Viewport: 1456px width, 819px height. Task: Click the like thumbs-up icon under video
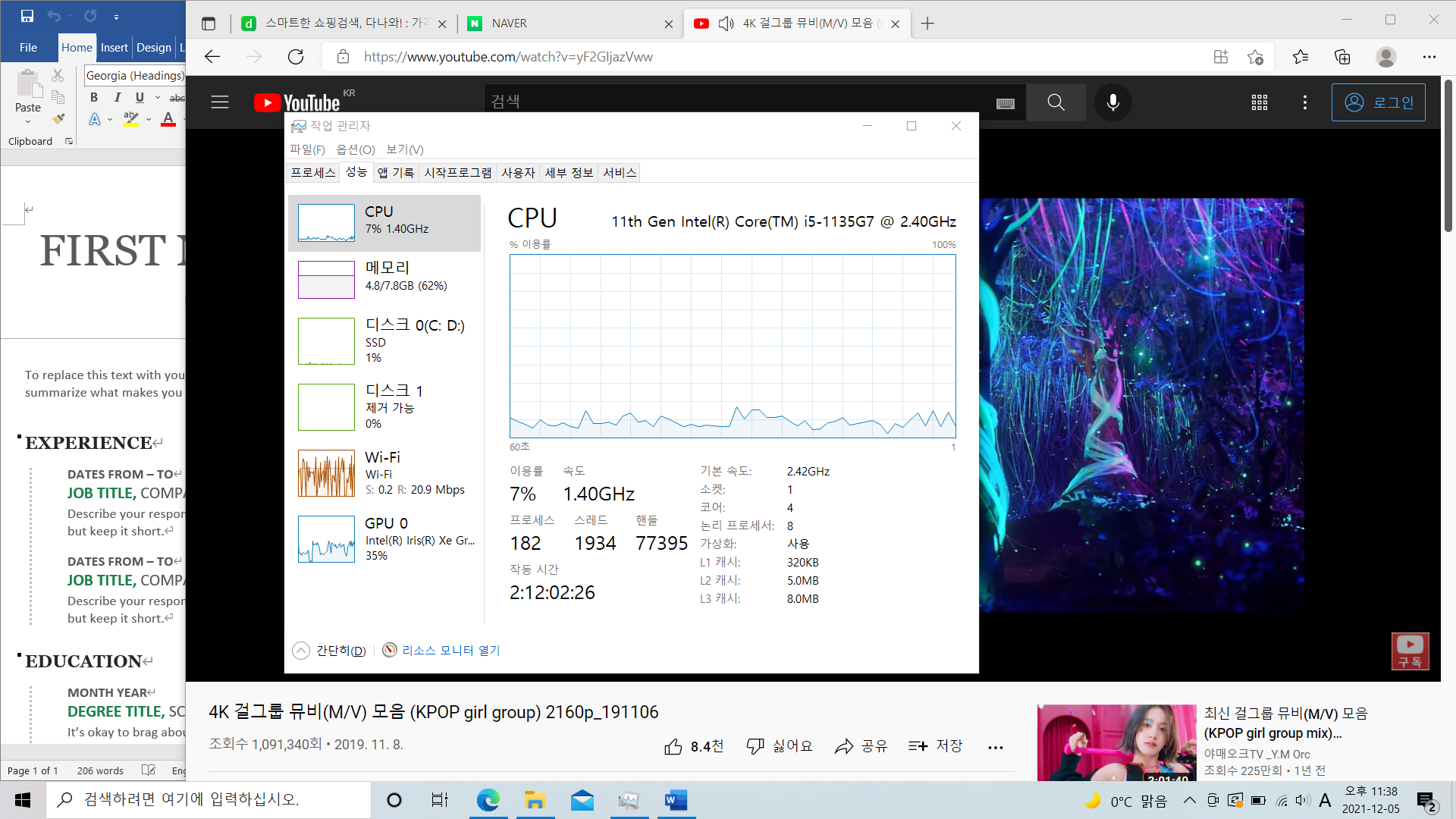(673, 747)
